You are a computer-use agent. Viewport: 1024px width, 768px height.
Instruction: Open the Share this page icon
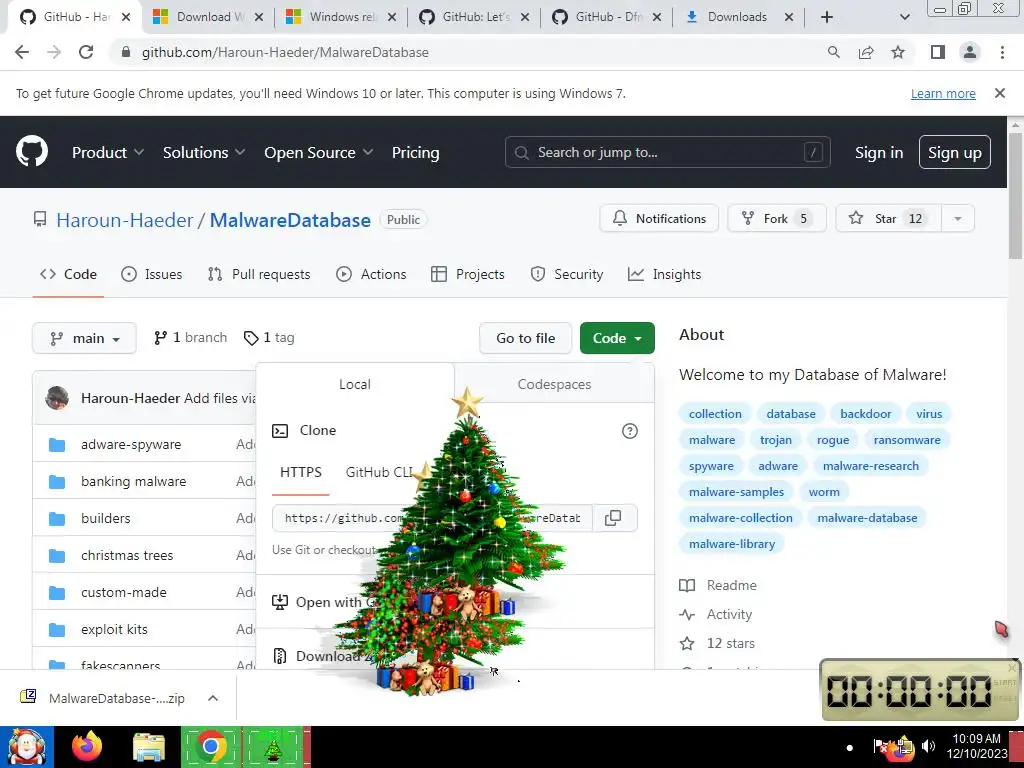pos(866,52)
